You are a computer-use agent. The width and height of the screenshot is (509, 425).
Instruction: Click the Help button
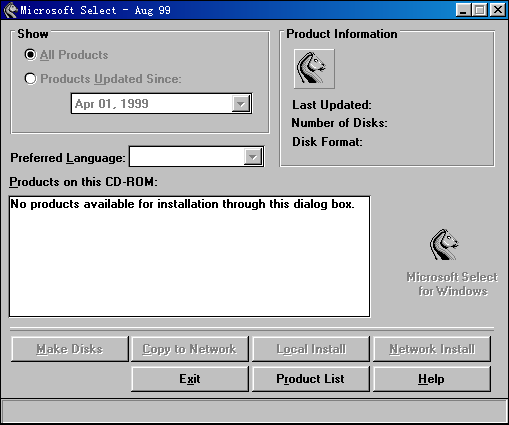(x=432, y=379)
